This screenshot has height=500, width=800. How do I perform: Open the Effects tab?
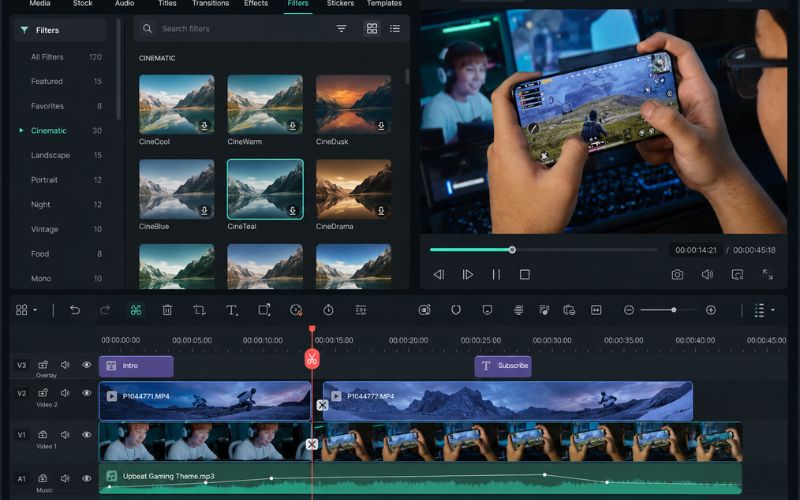(x=256, y=4)
